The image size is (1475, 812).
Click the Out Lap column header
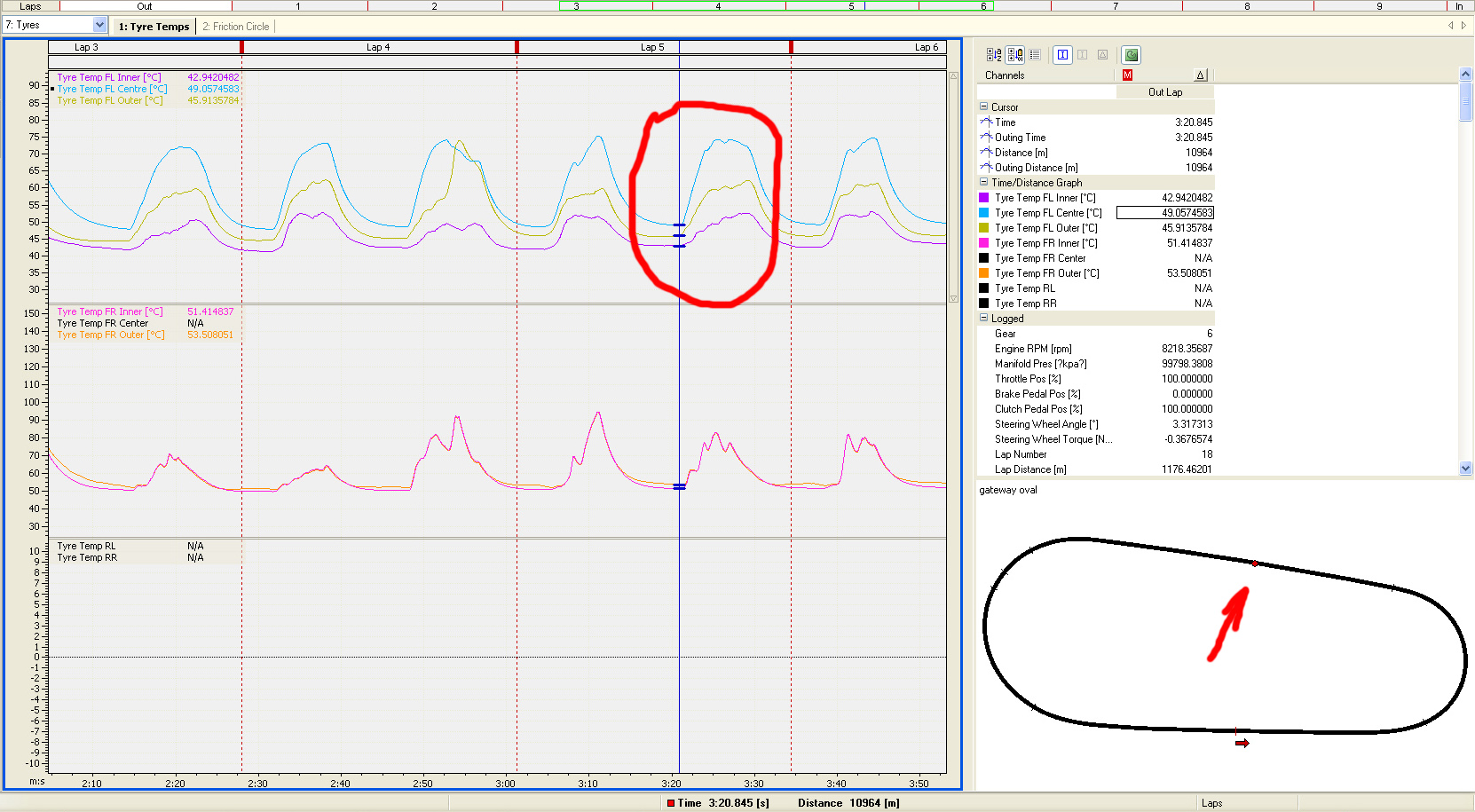tap(1164, 92)
